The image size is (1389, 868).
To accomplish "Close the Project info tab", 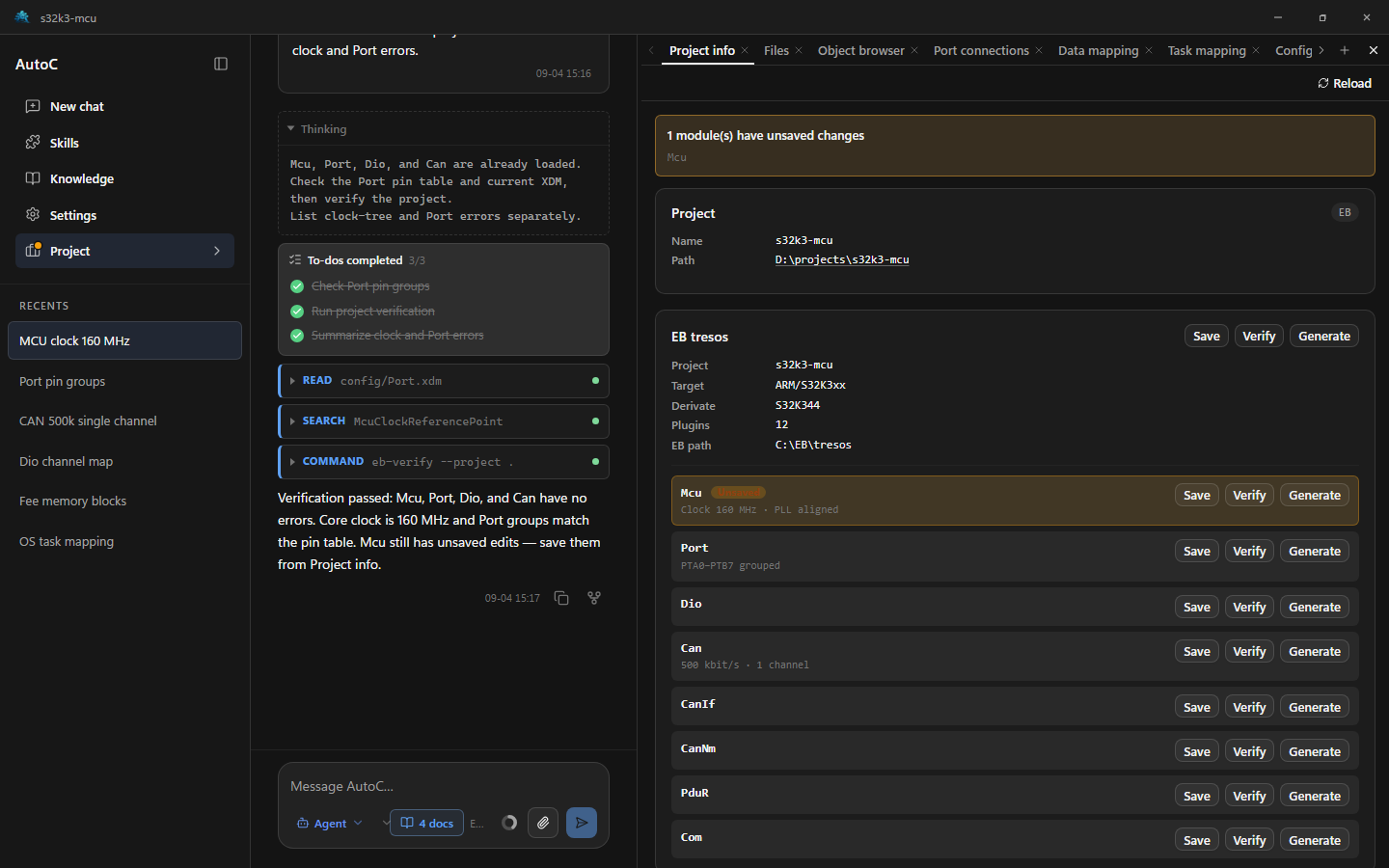I will point(745,50).
